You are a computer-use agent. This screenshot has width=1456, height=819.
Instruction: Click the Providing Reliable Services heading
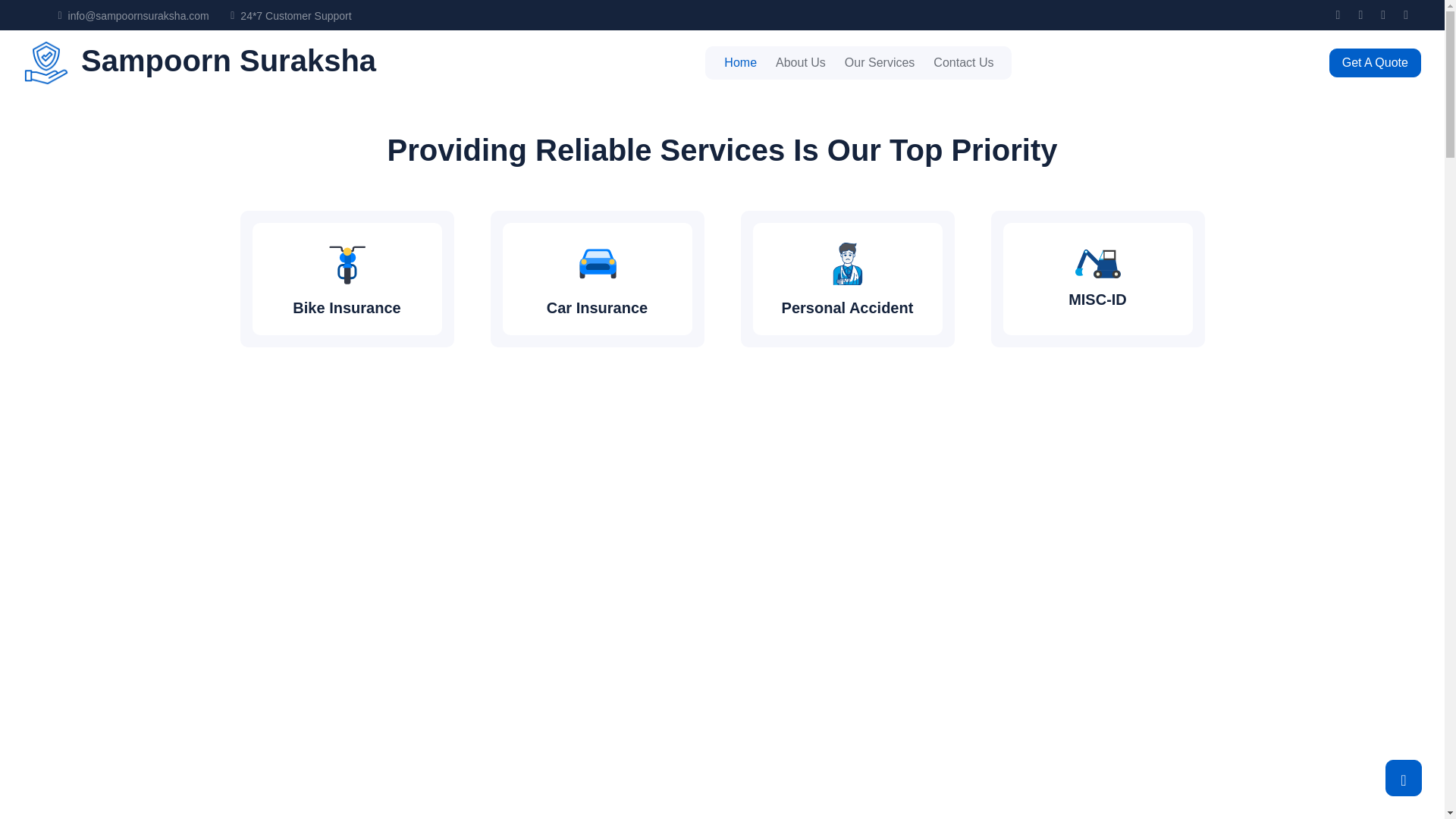click(x=722, y=150)
